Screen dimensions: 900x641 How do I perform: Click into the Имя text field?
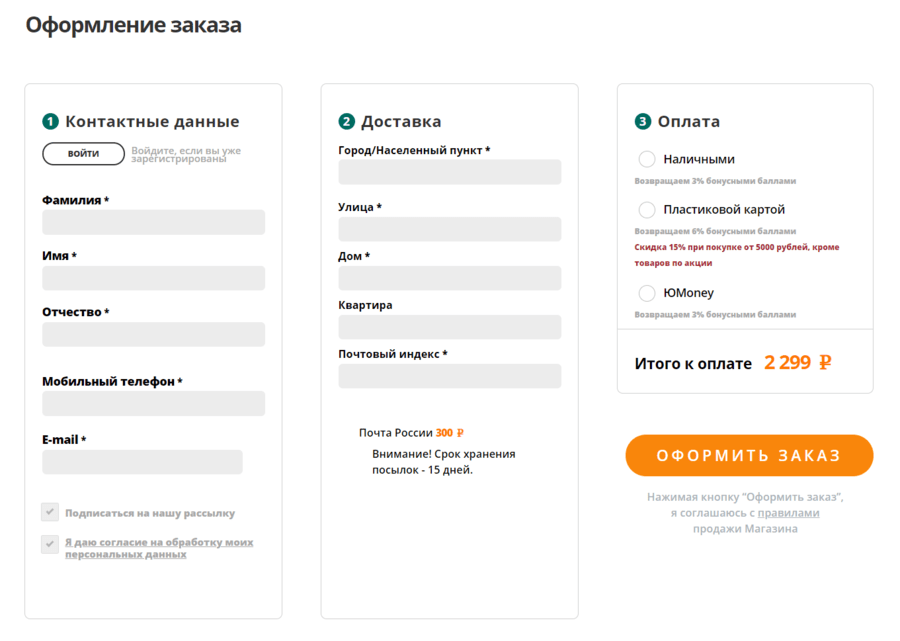153,278
